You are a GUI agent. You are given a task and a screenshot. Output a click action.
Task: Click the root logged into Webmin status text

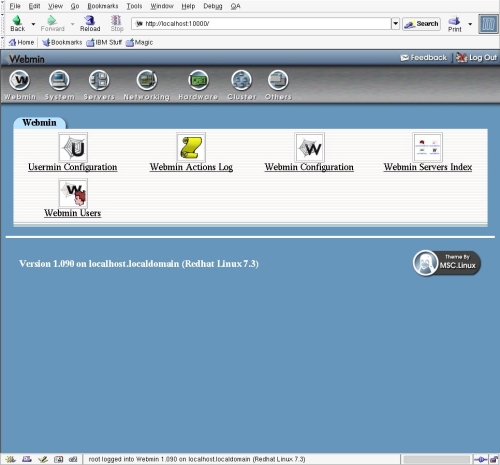coord(197,459)
